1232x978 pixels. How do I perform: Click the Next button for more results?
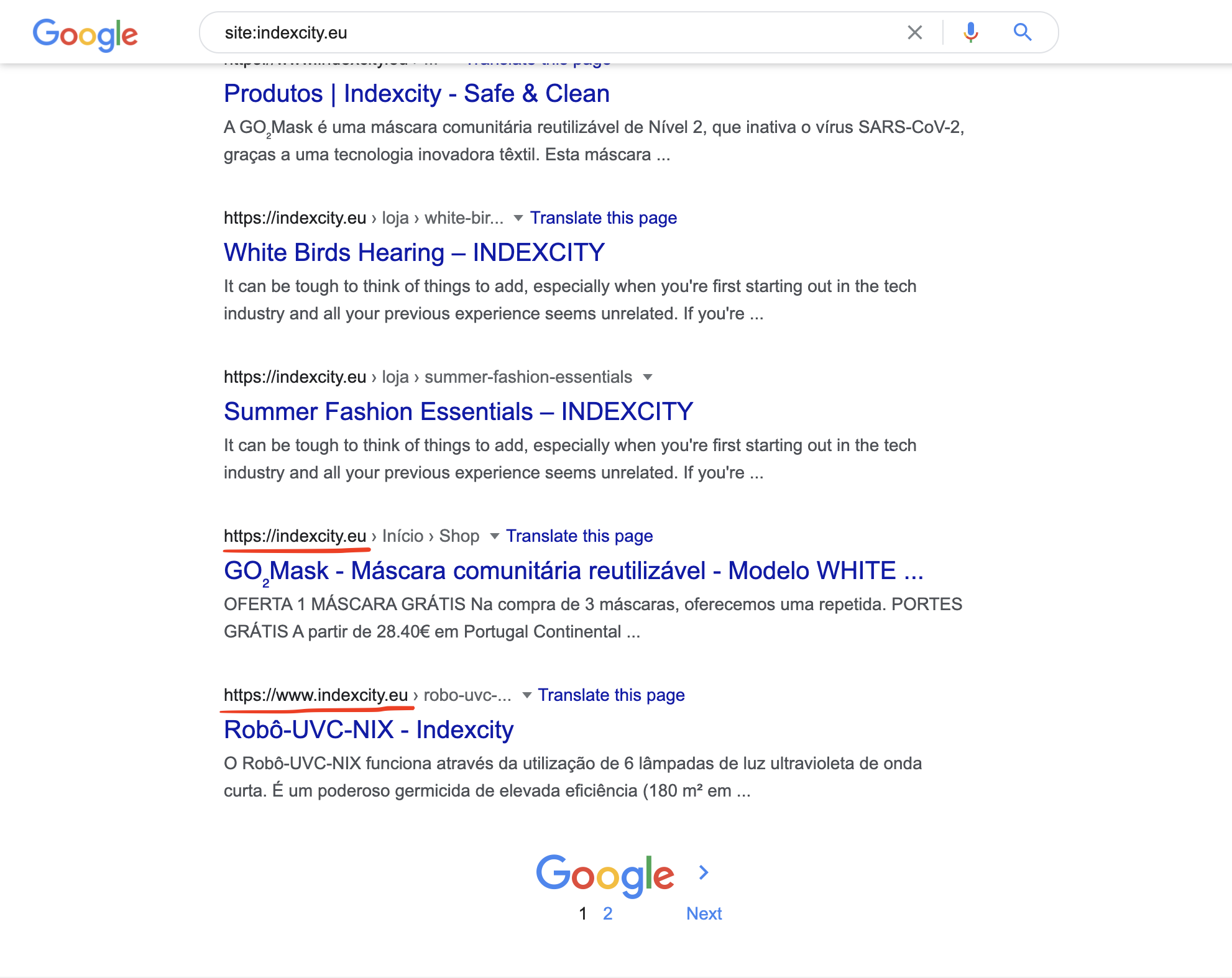point(705,912)
